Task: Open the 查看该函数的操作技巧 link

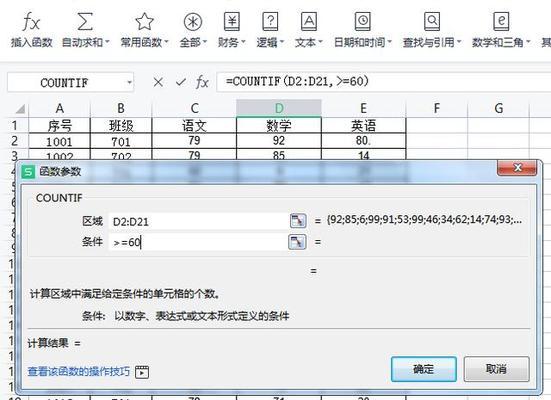Action: click(x=79, y=372)
